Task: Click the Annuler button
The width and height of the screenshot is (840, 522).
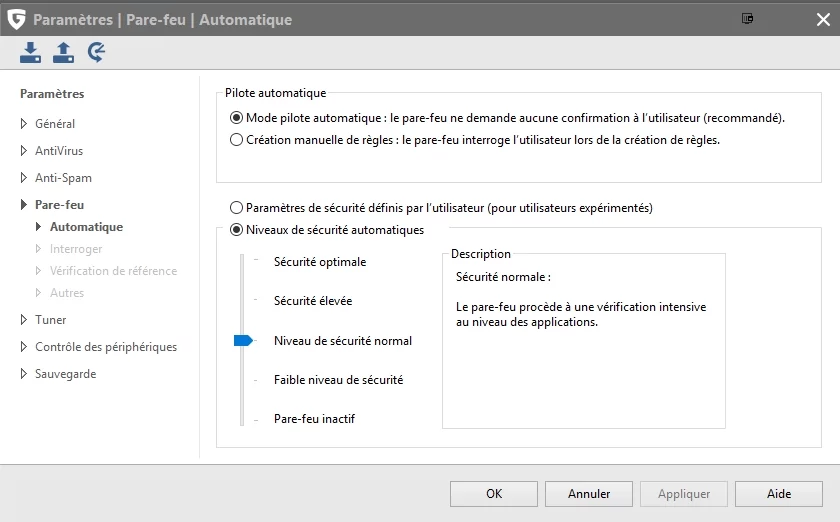Action: [589, 494]
